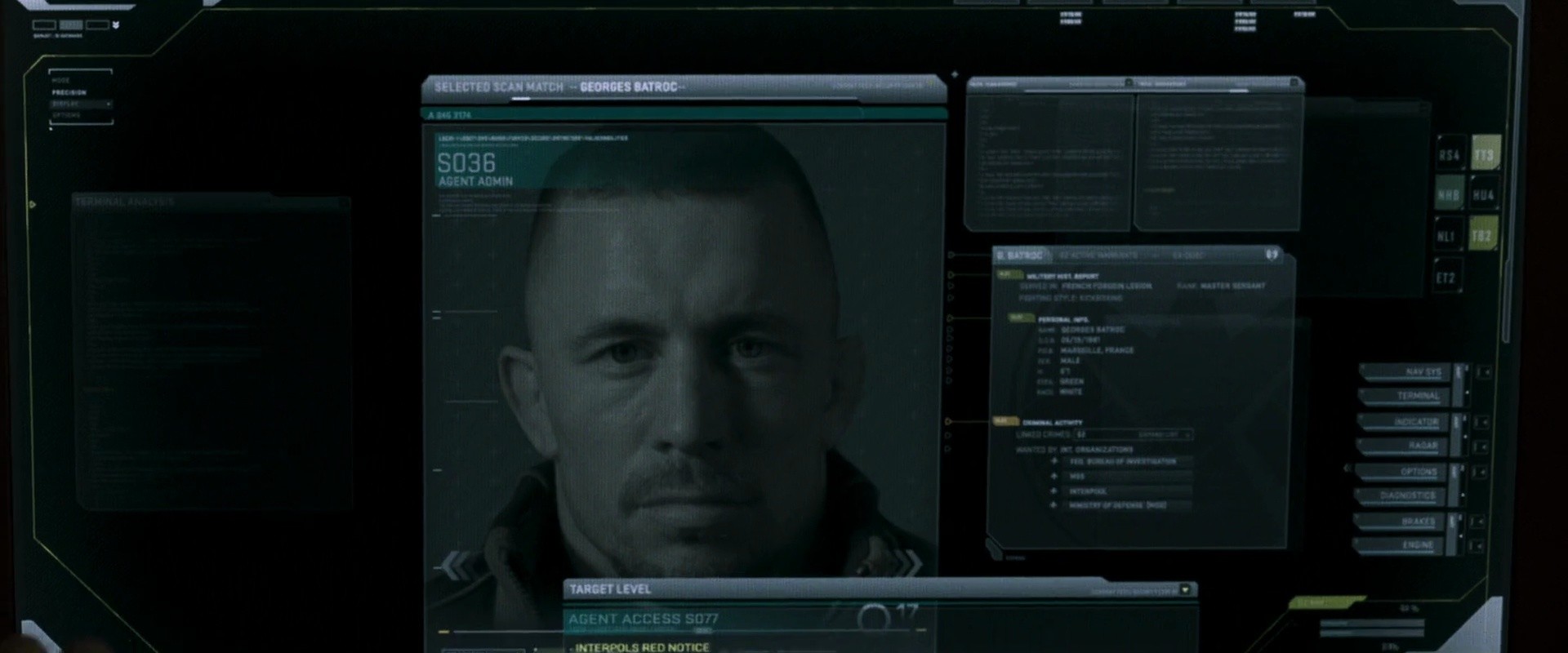Open OPTIONS on the right panel
This screenshot has height=653, width=1568.
pyautogui.click(x=1402, y=472)
